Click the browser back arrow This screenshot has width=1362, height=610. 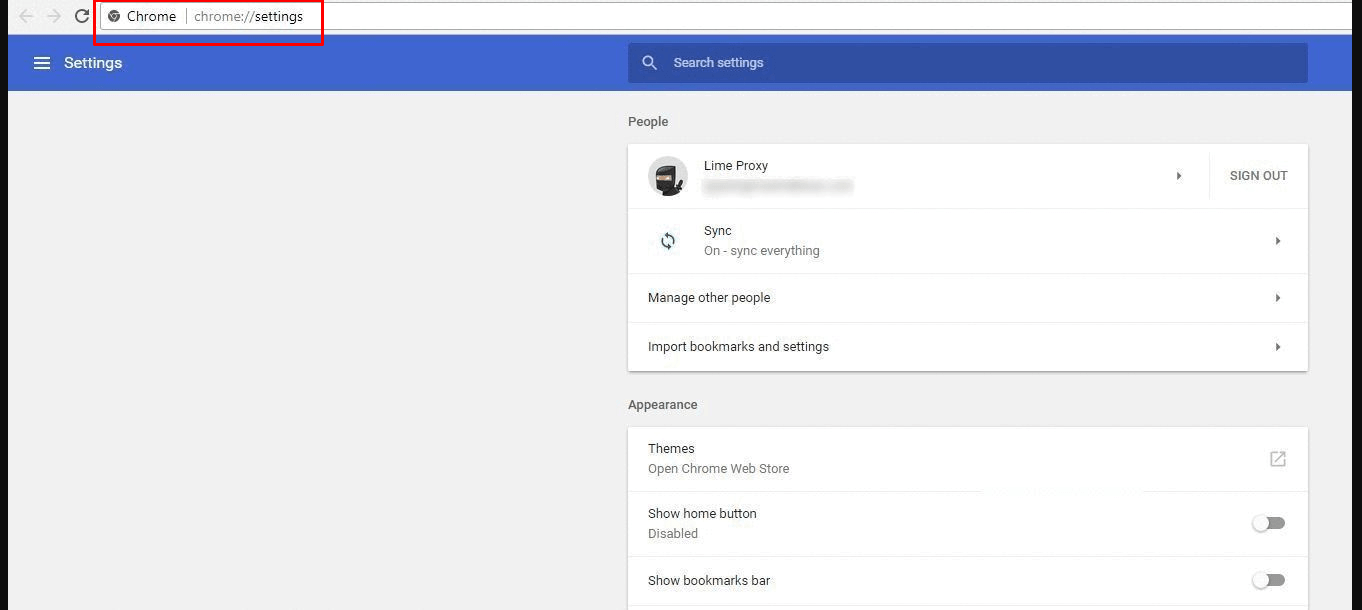(26, 16)
